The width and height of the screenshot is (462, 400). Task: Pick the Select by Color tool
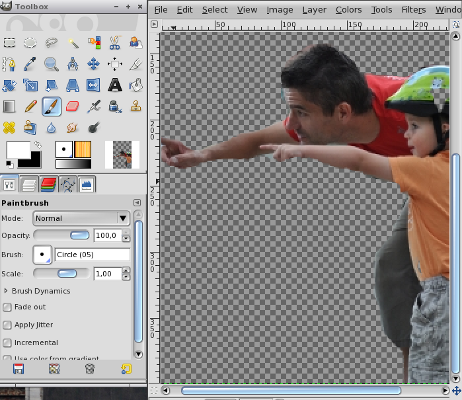click(x=94, y=42)
